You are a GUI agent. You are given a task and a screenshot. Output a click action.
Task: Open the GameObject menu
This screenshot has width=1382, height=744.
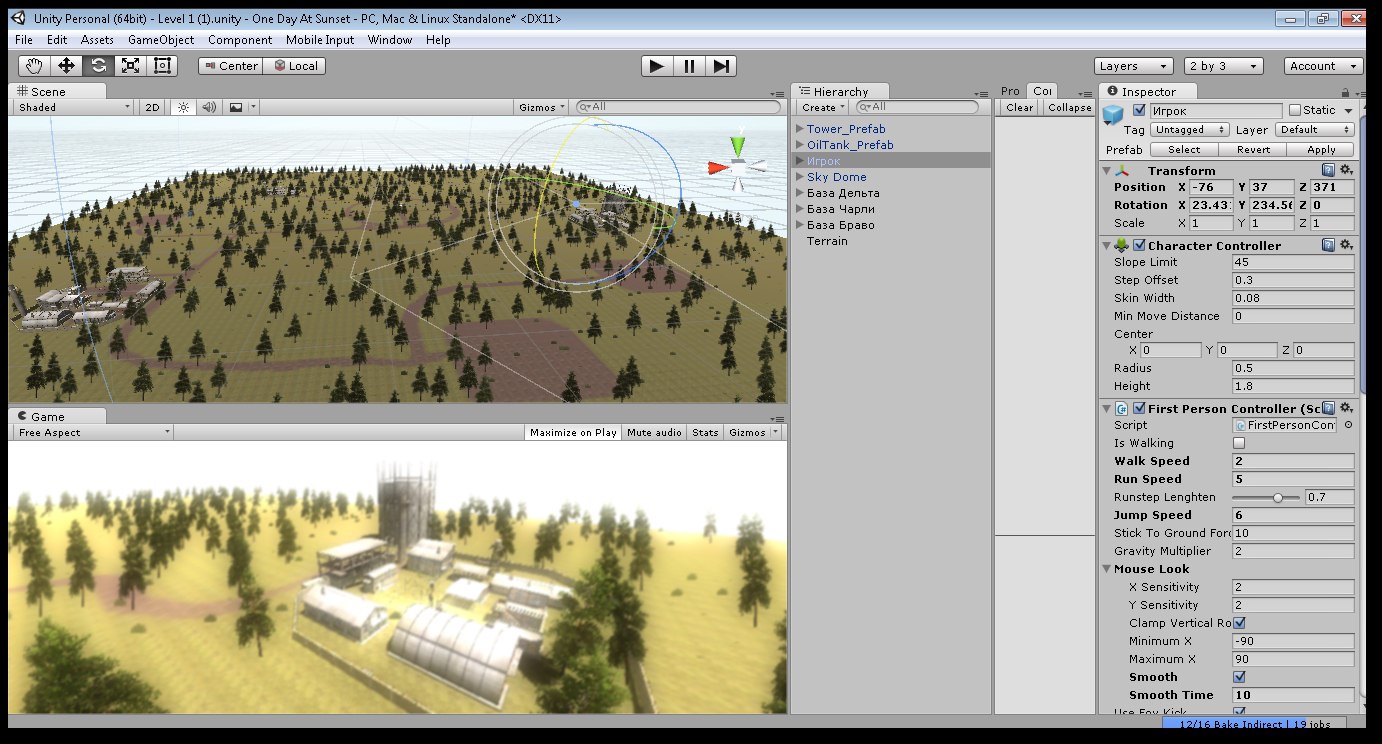pyautogui.click(x=161, y=40)
